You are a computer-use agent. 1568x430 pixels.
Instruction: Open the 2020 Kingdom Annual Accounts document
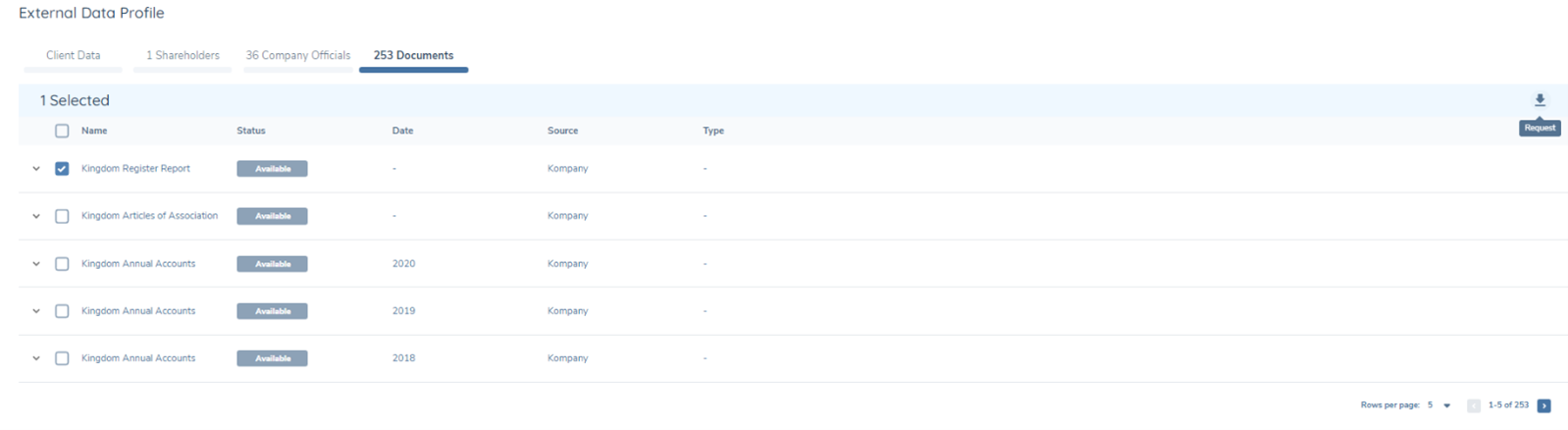137,264
